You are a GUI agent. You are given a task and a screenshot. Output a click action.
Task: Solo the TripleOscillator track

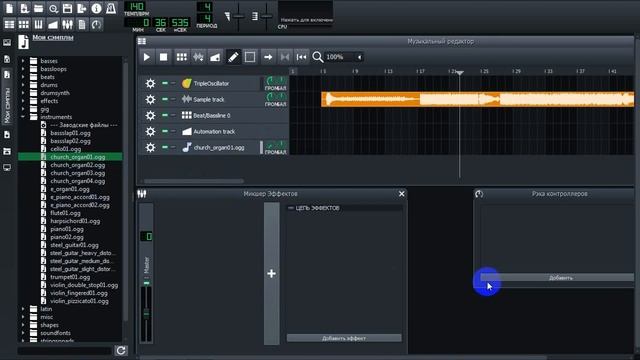pyautogui.click(x=173, y=83)
